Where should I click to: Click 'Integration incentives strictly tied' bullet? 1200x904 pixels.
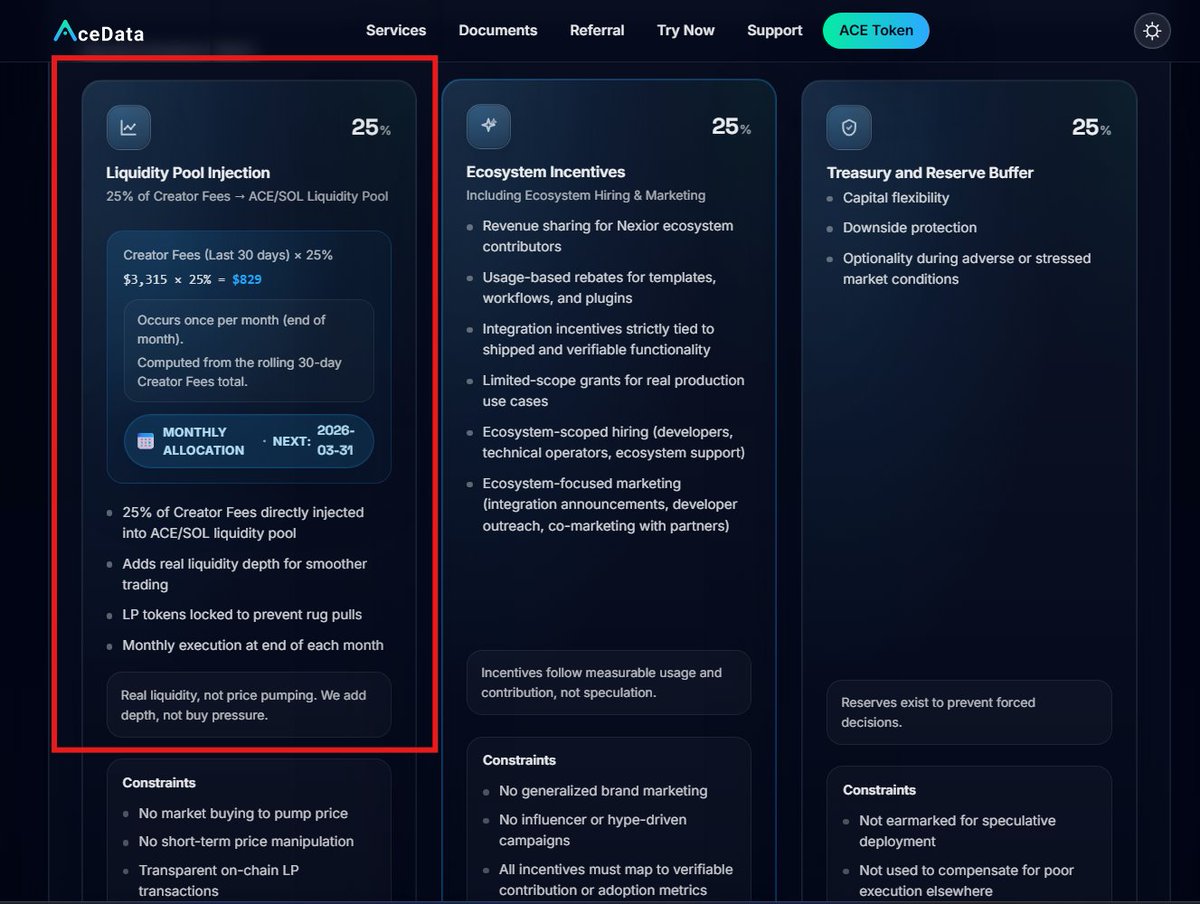click(x=598, y=339)
